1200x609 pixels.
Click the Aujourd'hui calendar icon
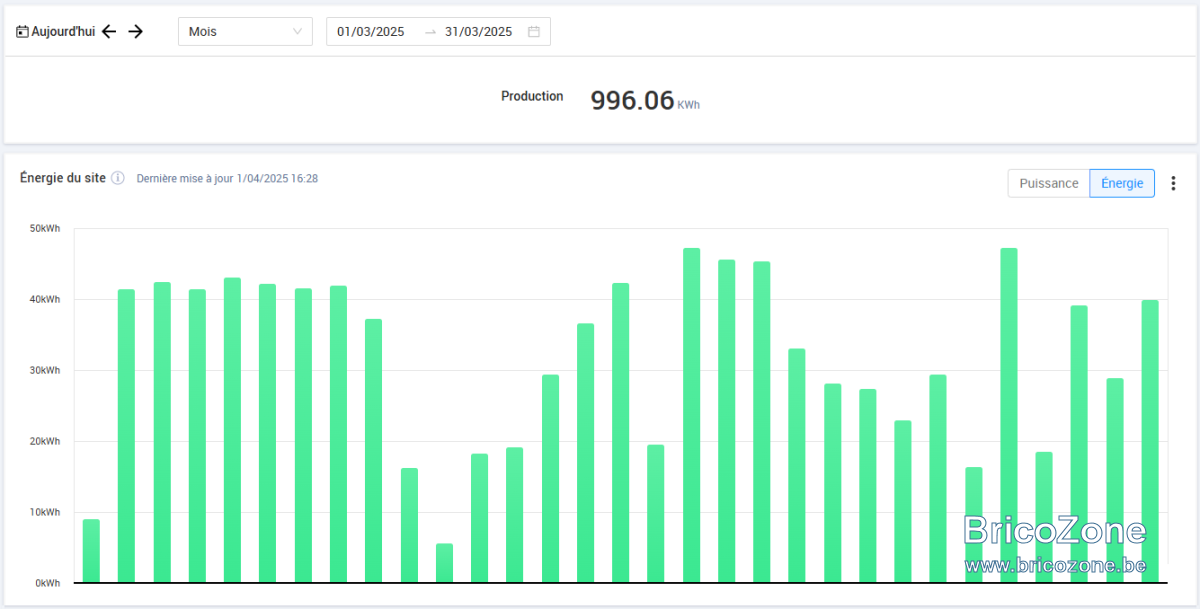click(x=22, y=32)
